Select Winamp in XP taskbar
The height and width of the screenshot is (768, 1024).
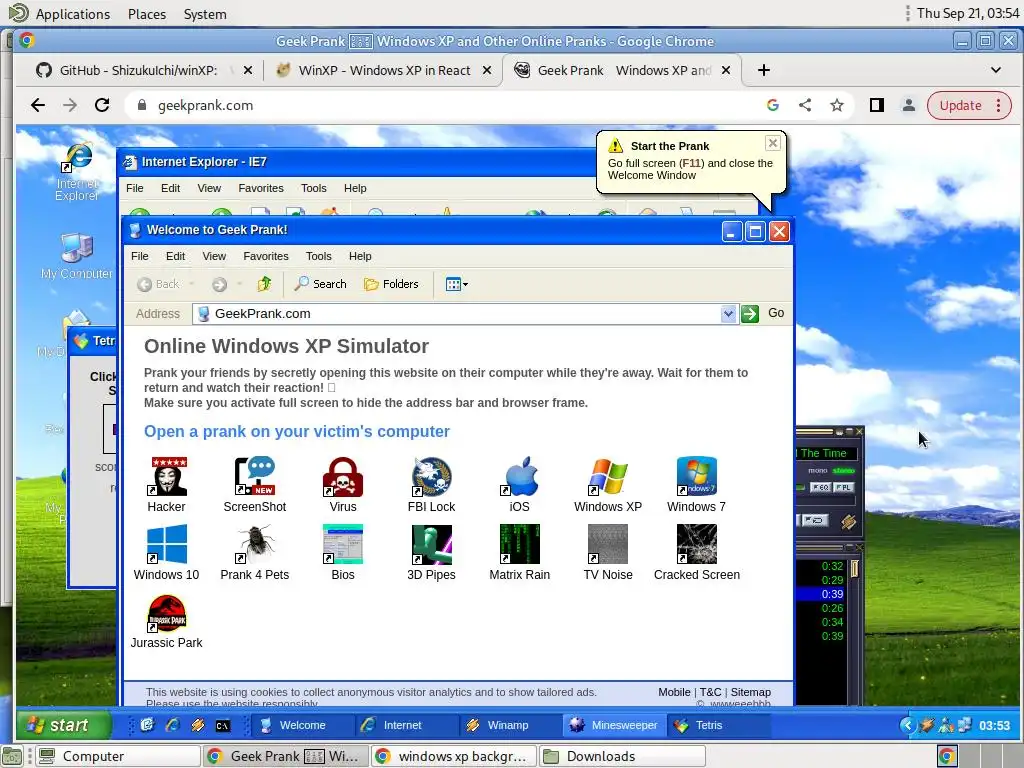click(509, 725)
